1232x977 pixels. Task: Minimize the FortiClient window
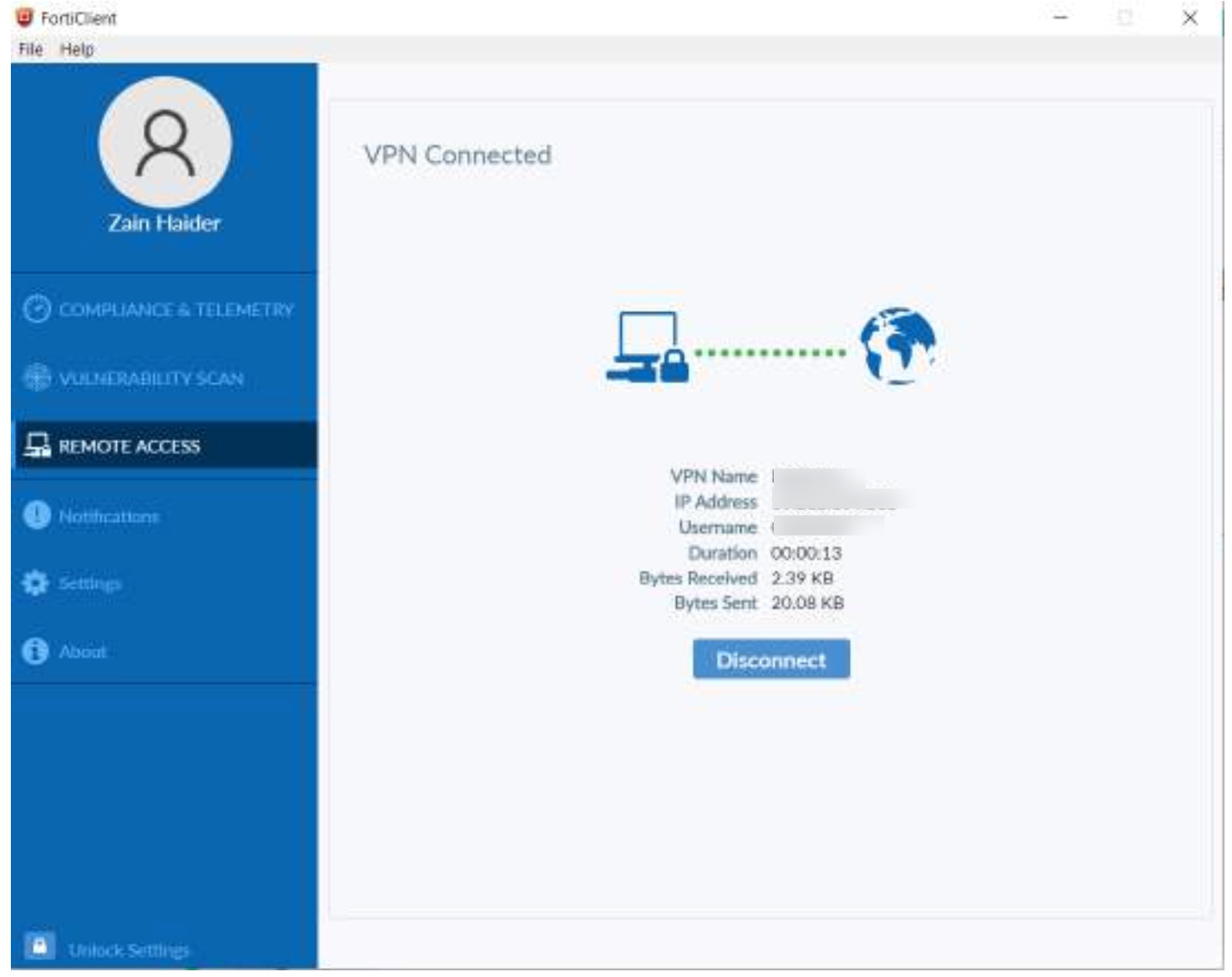click(1060, 18)
